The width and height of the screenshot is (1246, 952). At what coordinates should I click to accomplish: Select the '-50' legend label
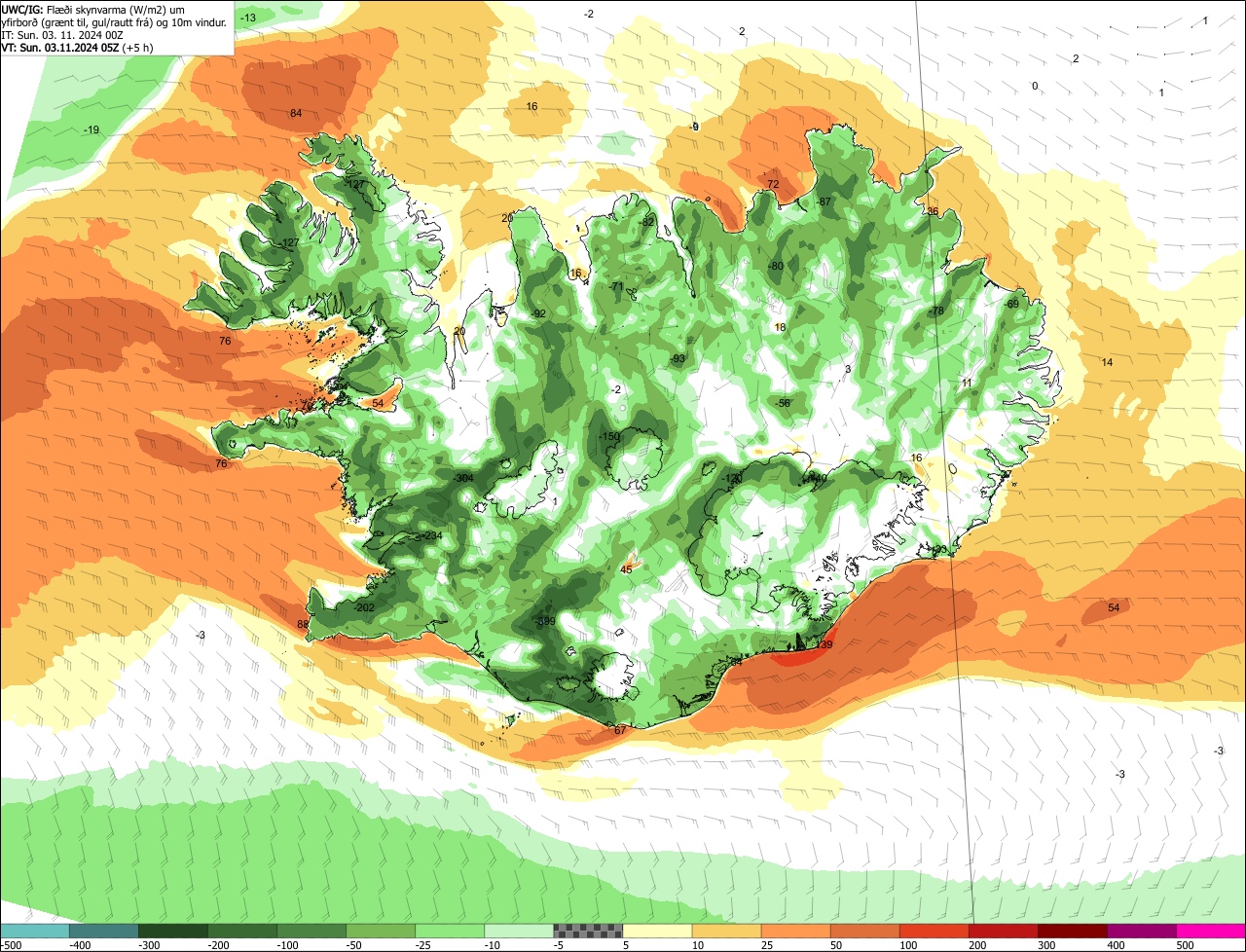354,945
